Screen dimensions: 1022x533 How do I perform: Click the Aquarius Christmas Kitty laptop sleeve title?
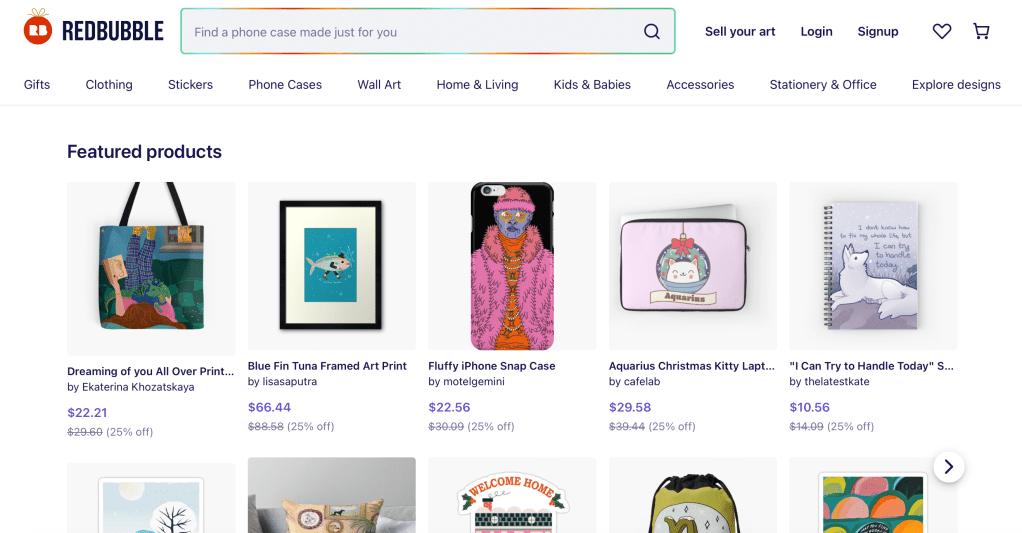(687, 366)
